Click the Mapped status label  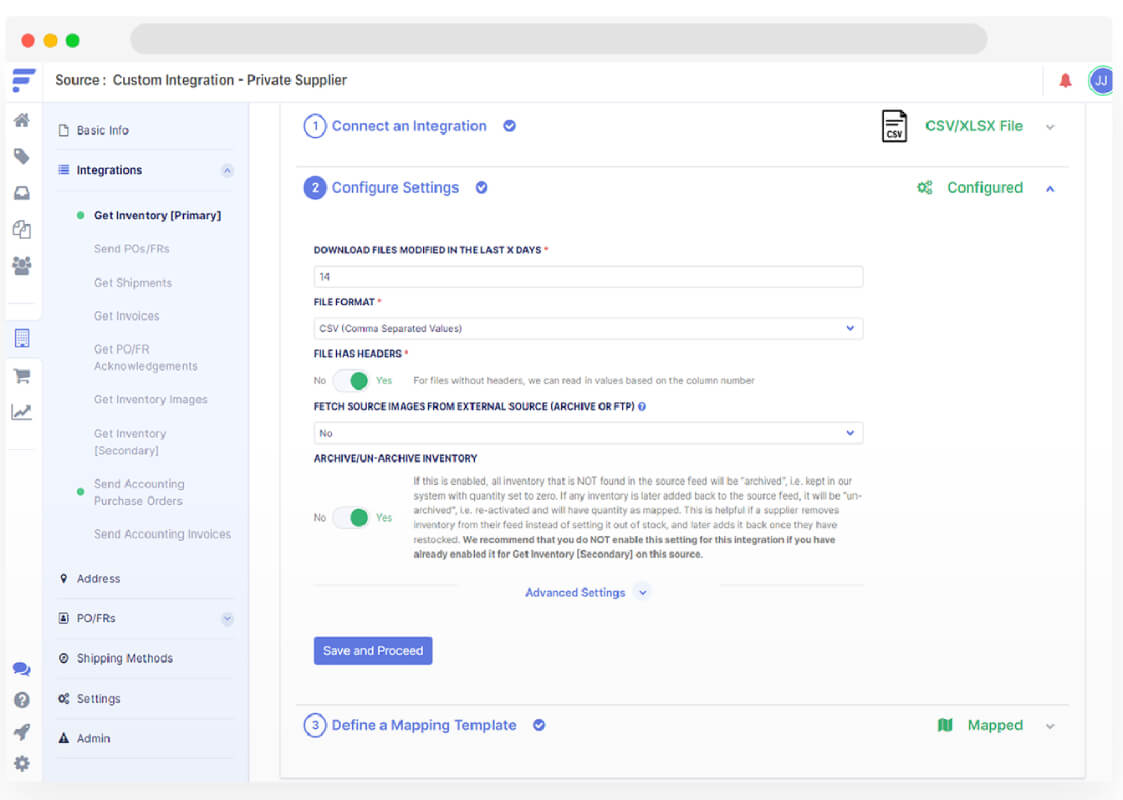tap(995, 725)
